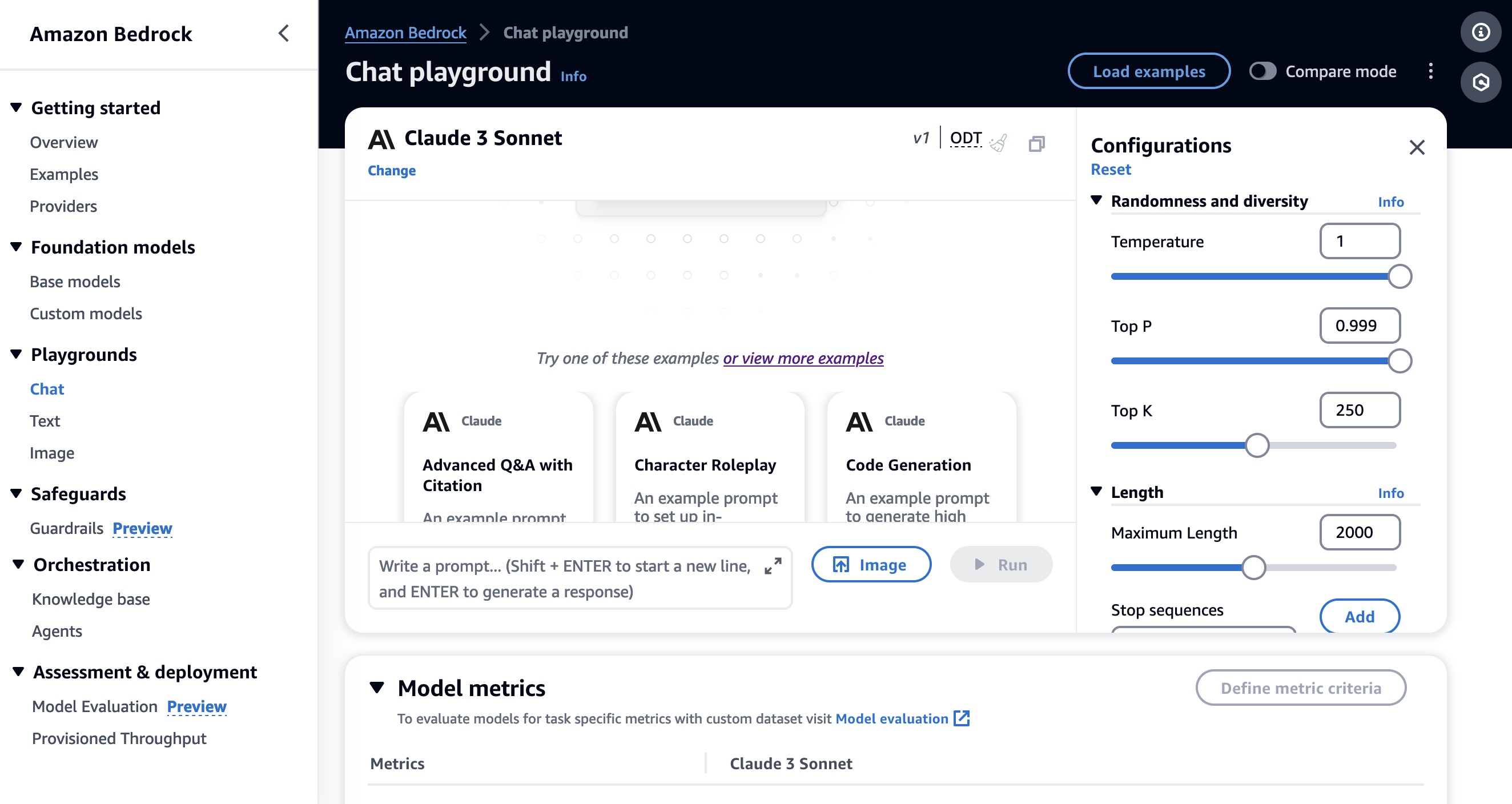The width and height of the screenshot is (1512, 804).
Task: Collapse the Amazon Bedrock sidebar arrow
Action: [x=283, y=34]
